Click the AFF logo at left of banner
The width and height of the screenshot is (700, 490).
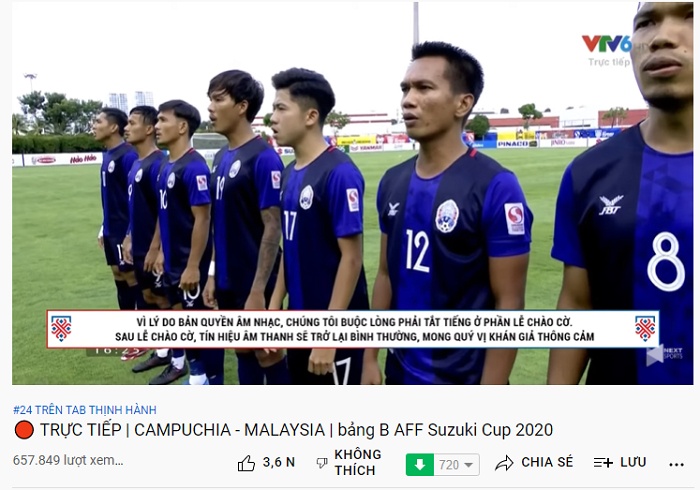(61, 328)
